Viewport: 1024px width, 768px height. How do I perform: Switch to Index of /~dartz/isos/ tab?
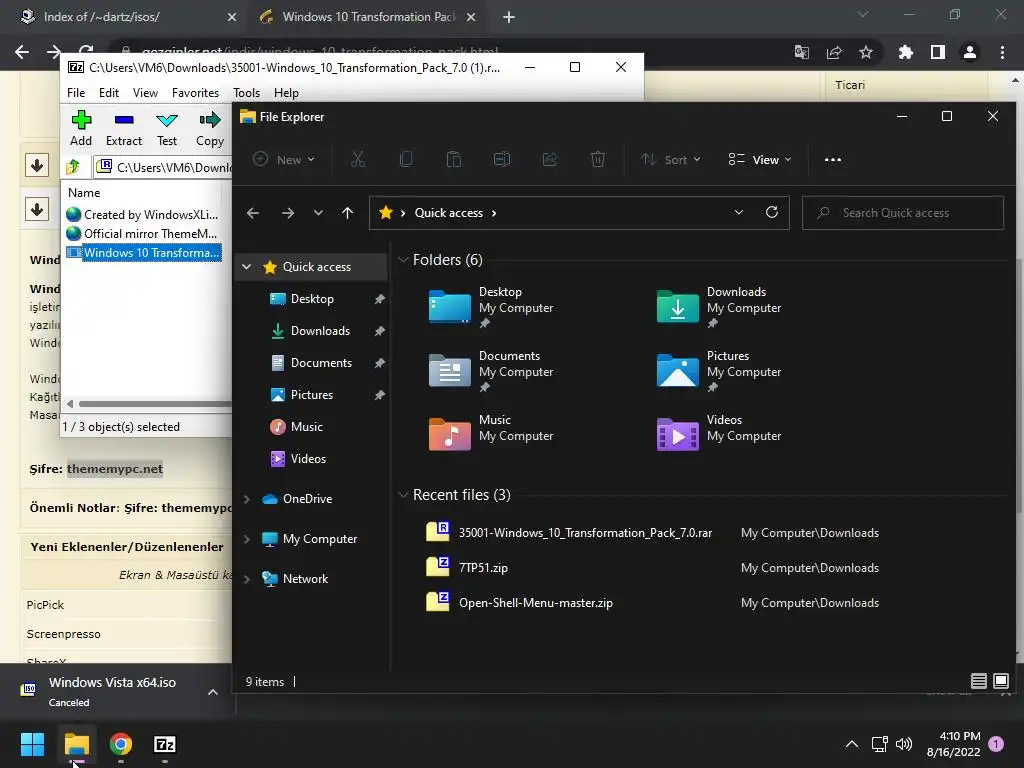(x=124, y=17)
